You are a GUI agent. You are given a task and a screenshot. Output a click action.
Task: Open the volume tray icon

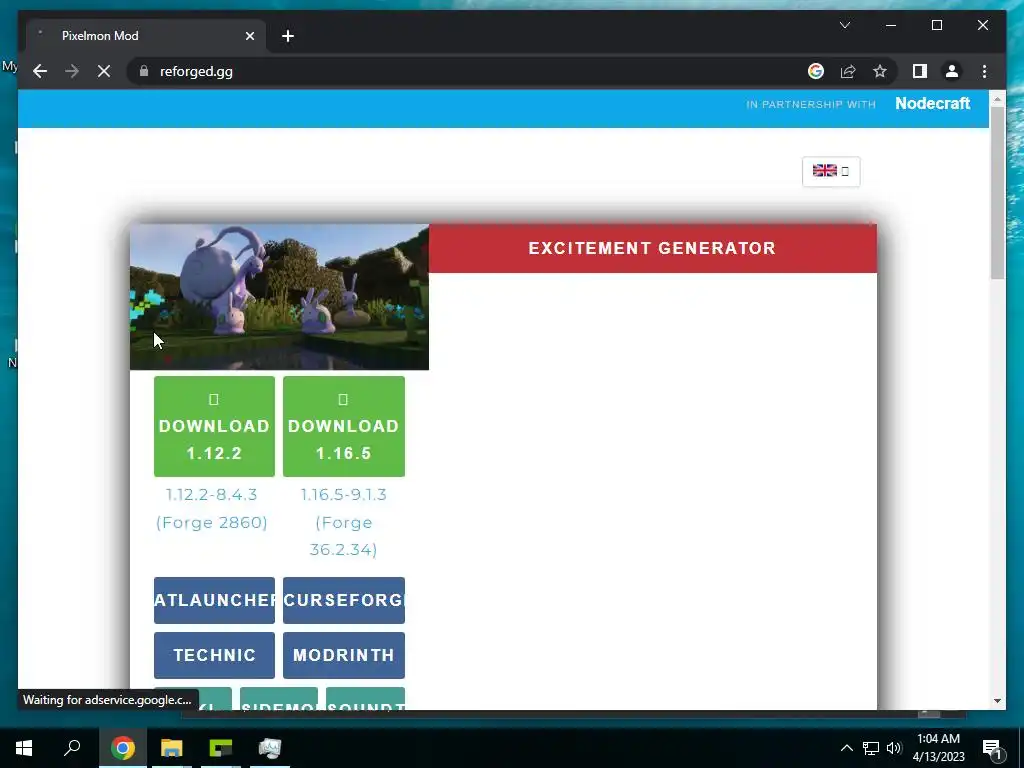click(894, 748)
